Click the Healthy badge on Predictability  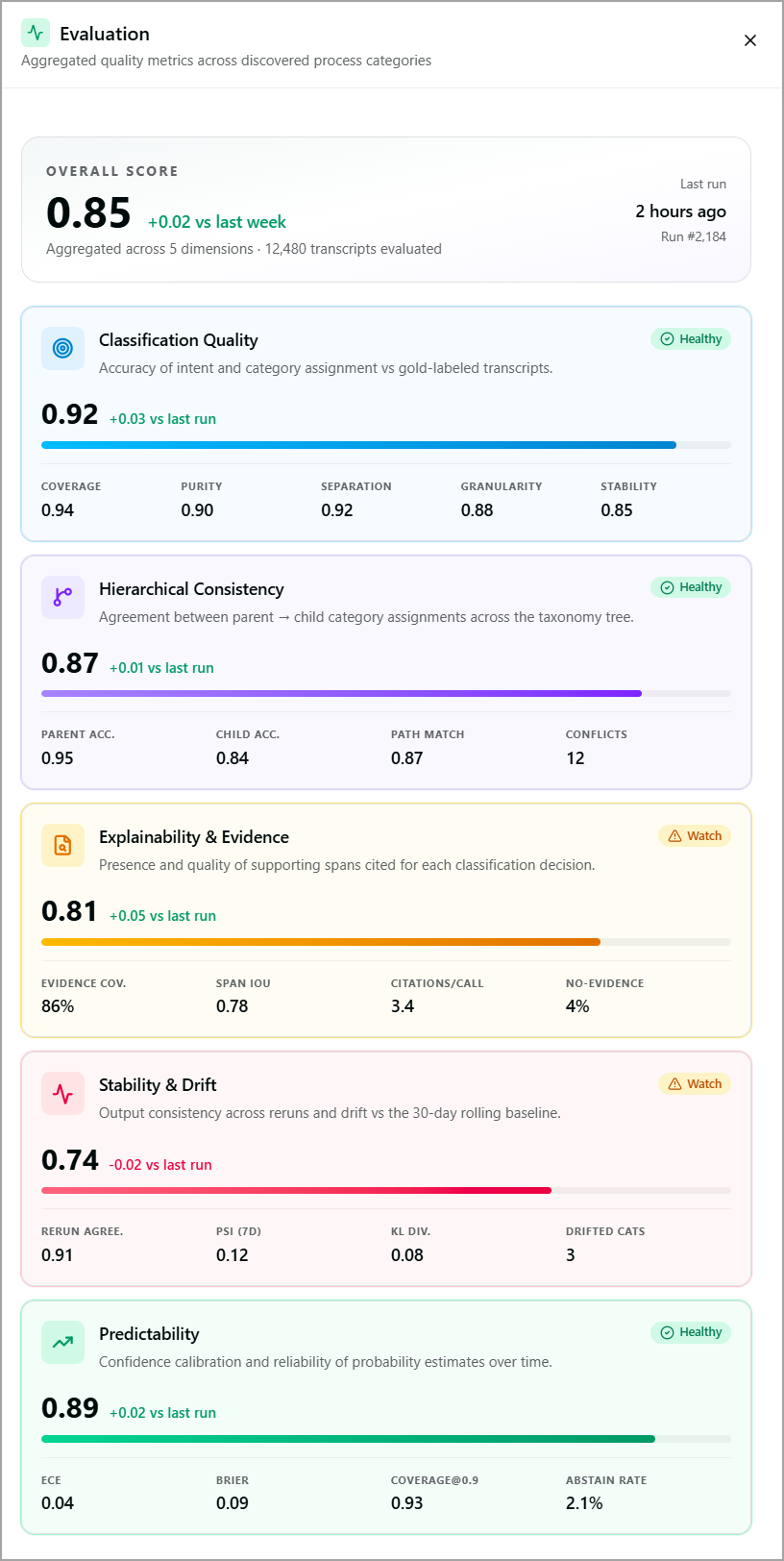(691, 1332)
